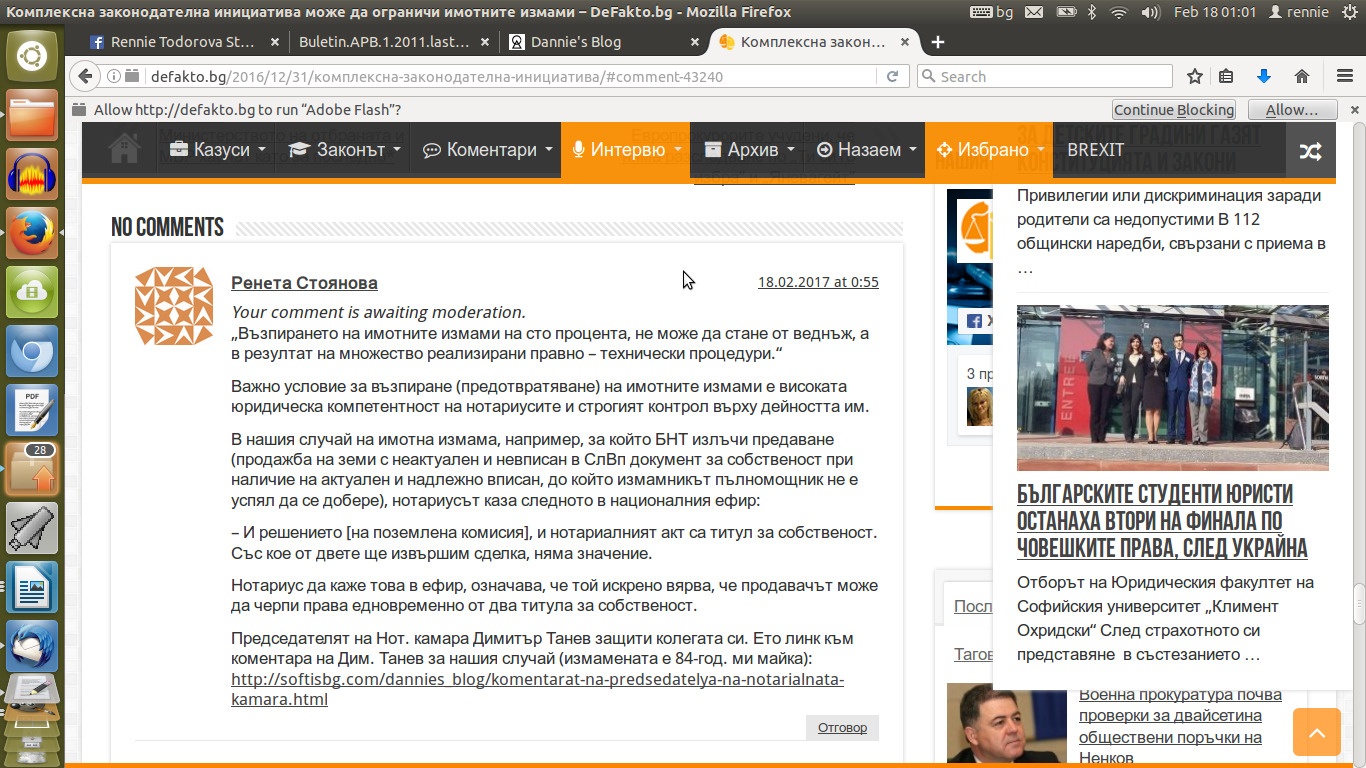This screenshot has width=1366, height=768.
Task: Open a new tab with the plus icon
Action: point(938,42)
